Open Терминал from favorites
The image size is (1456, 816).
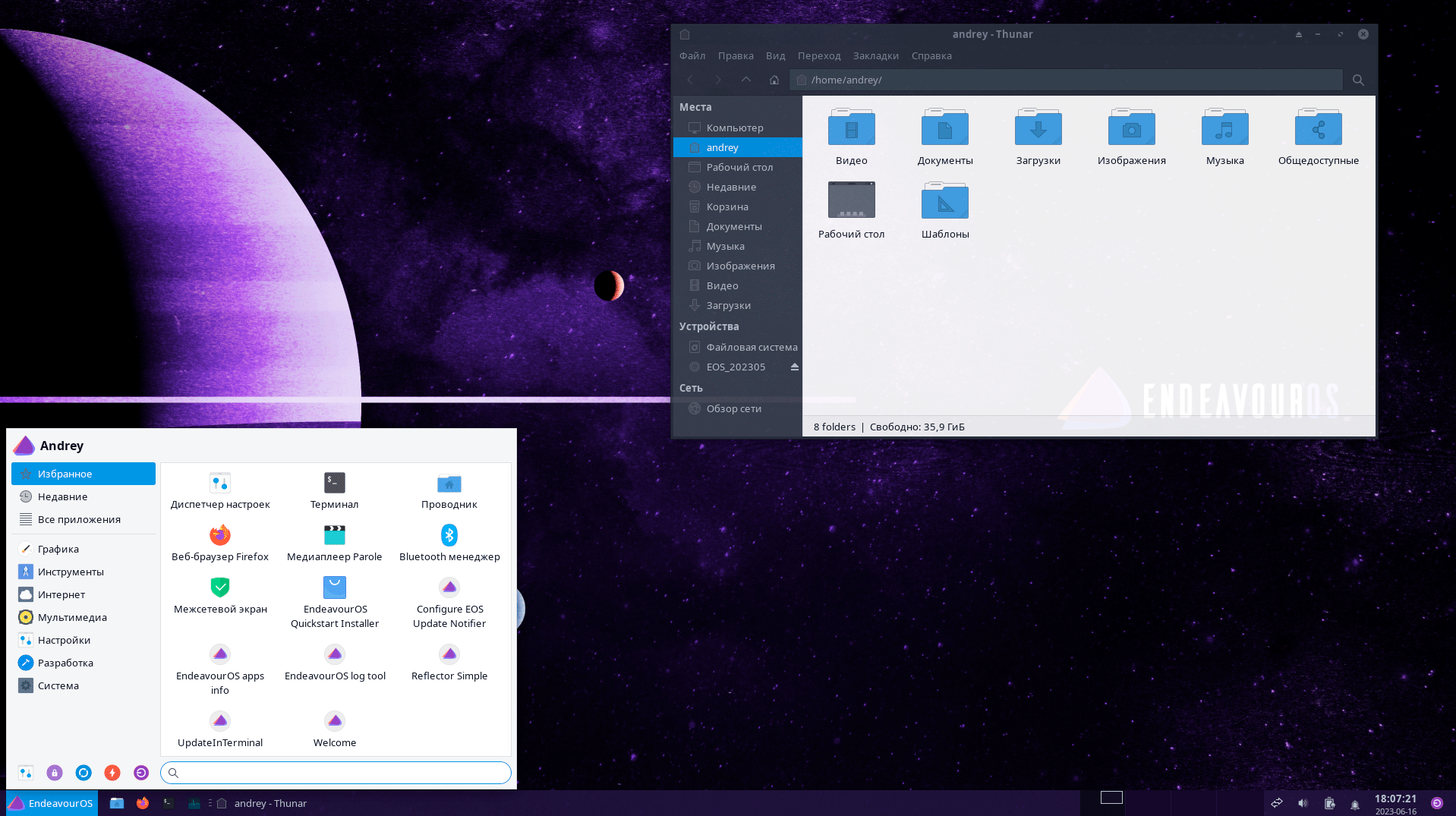tap(334, 490)
